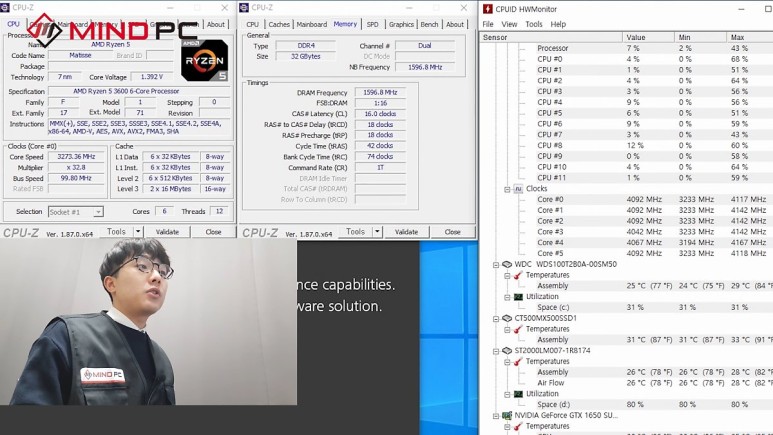Click the AMD Ryzen 5 logo
This screenshot has width=773, height=435.
coord(205,60)
